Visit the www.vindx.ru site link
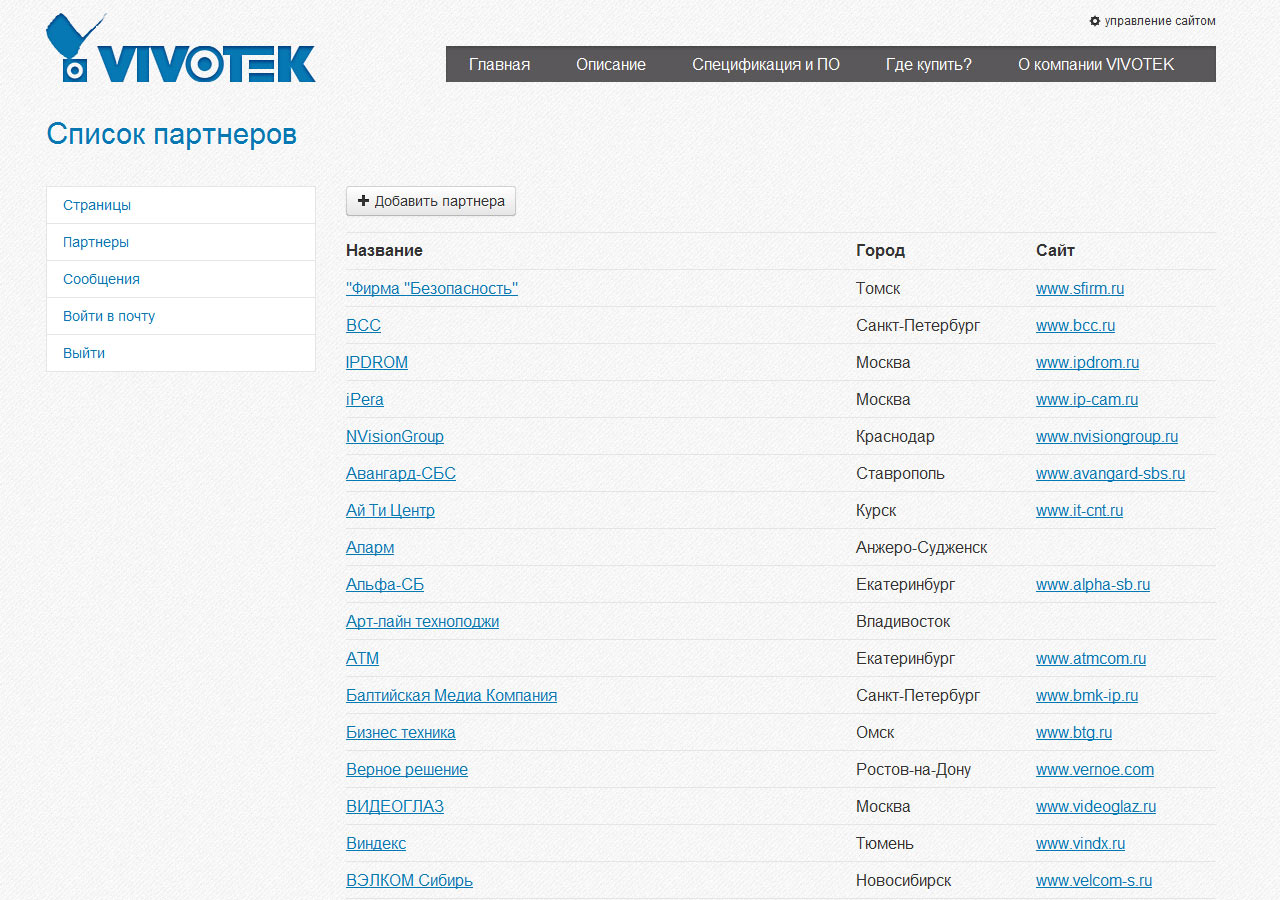1280x900 pixels. coord(1080,843)
